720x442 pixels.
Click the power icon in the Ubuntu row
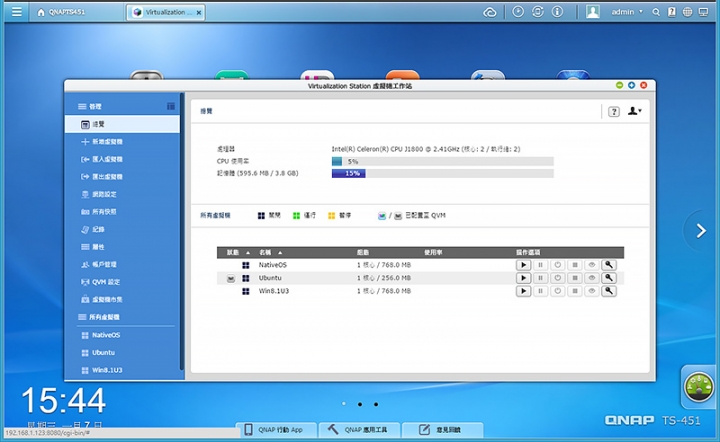click(557, 278)
